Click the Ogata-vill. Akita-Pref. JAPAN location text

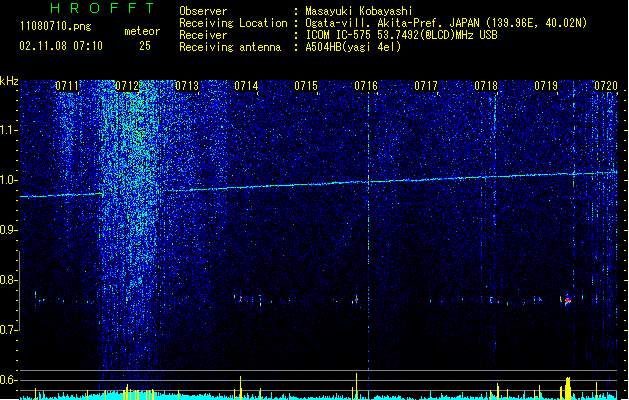446,23
